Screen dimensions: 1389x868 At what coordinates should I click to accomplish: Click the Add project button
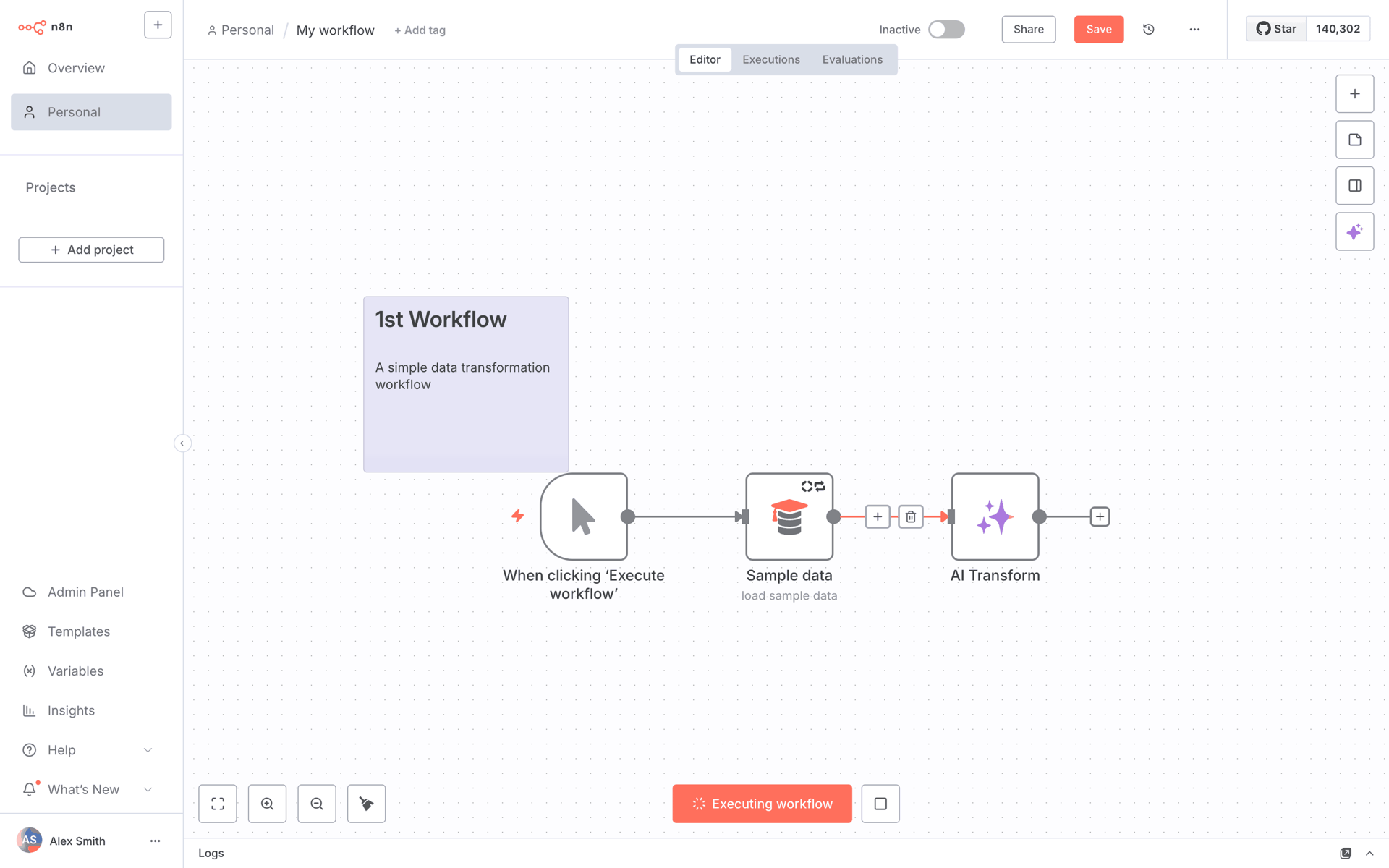coord(91,250)
